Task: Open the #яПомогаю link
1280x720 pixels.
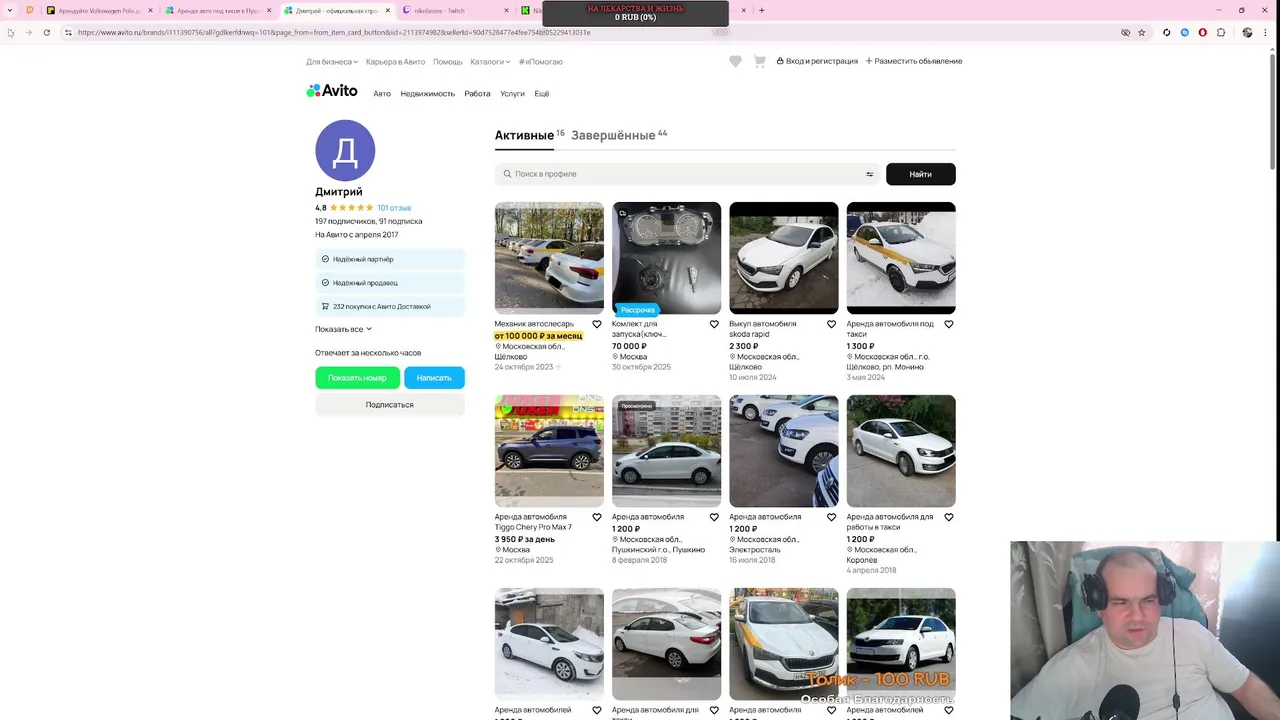Action: [x=541, y=62]
